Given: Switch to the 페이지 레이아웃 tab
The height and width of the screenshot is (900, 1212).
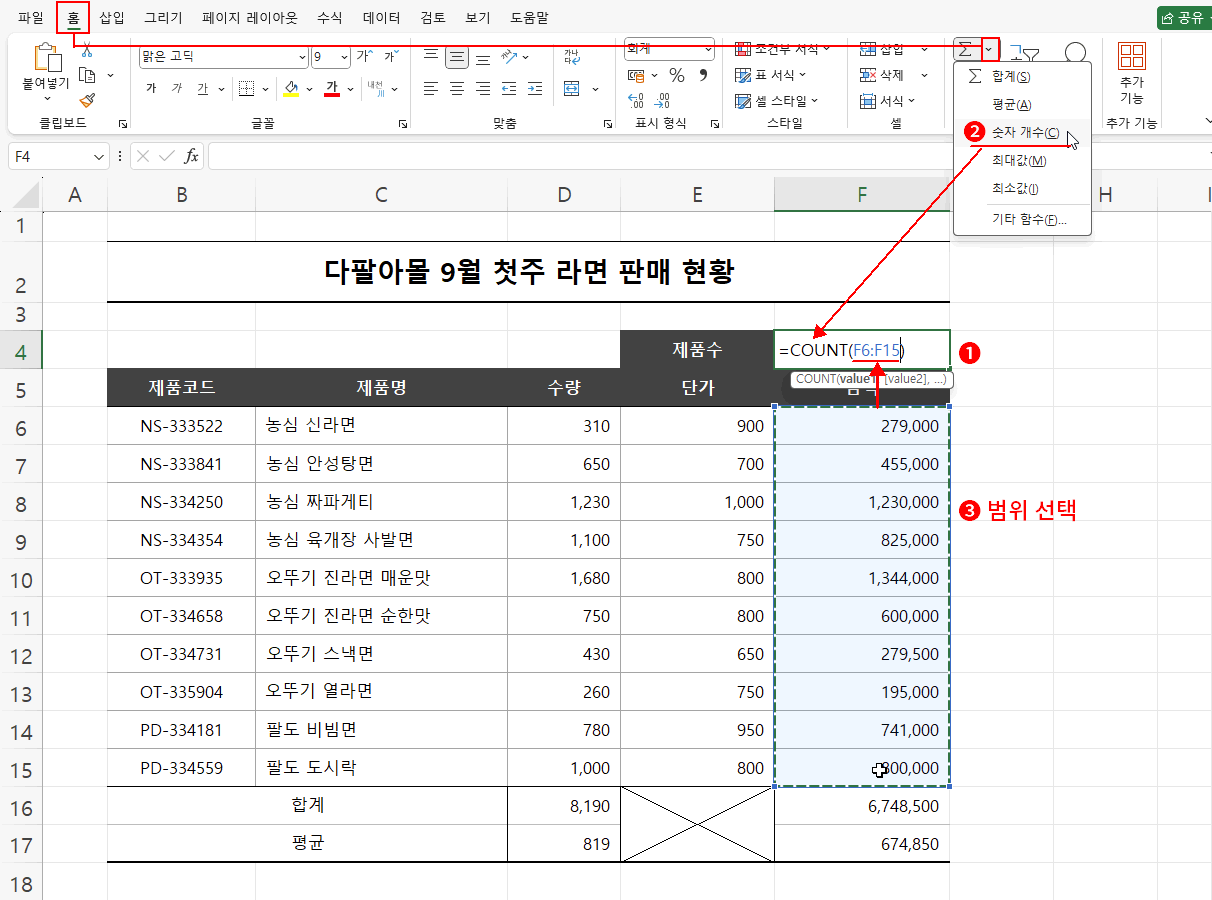Looking at the screenshot, I should [250, 17].
